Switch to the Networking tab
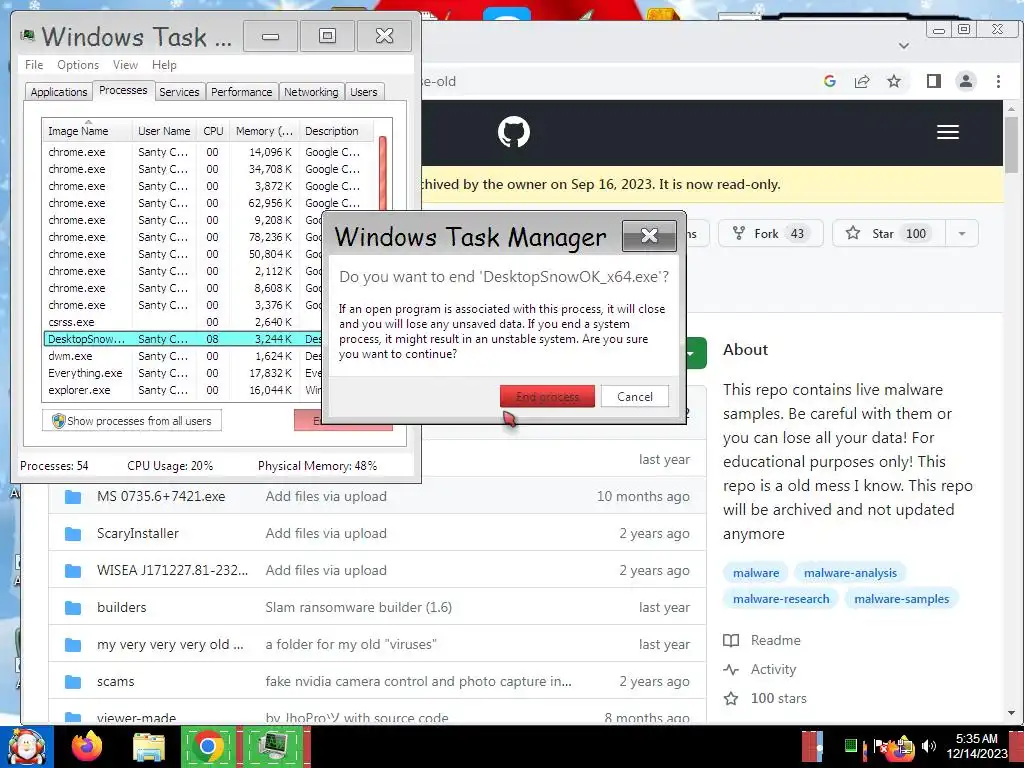The height and width of the screenshot is (768, 1024). coord(311,92)
